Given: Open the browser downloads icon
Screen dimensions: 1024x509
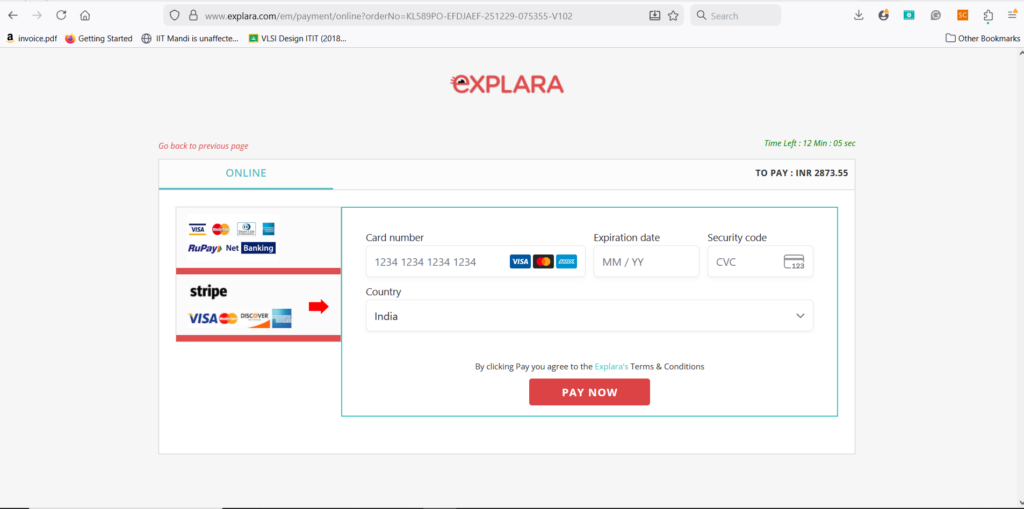Looking at the screenshot, I should 858,15.
